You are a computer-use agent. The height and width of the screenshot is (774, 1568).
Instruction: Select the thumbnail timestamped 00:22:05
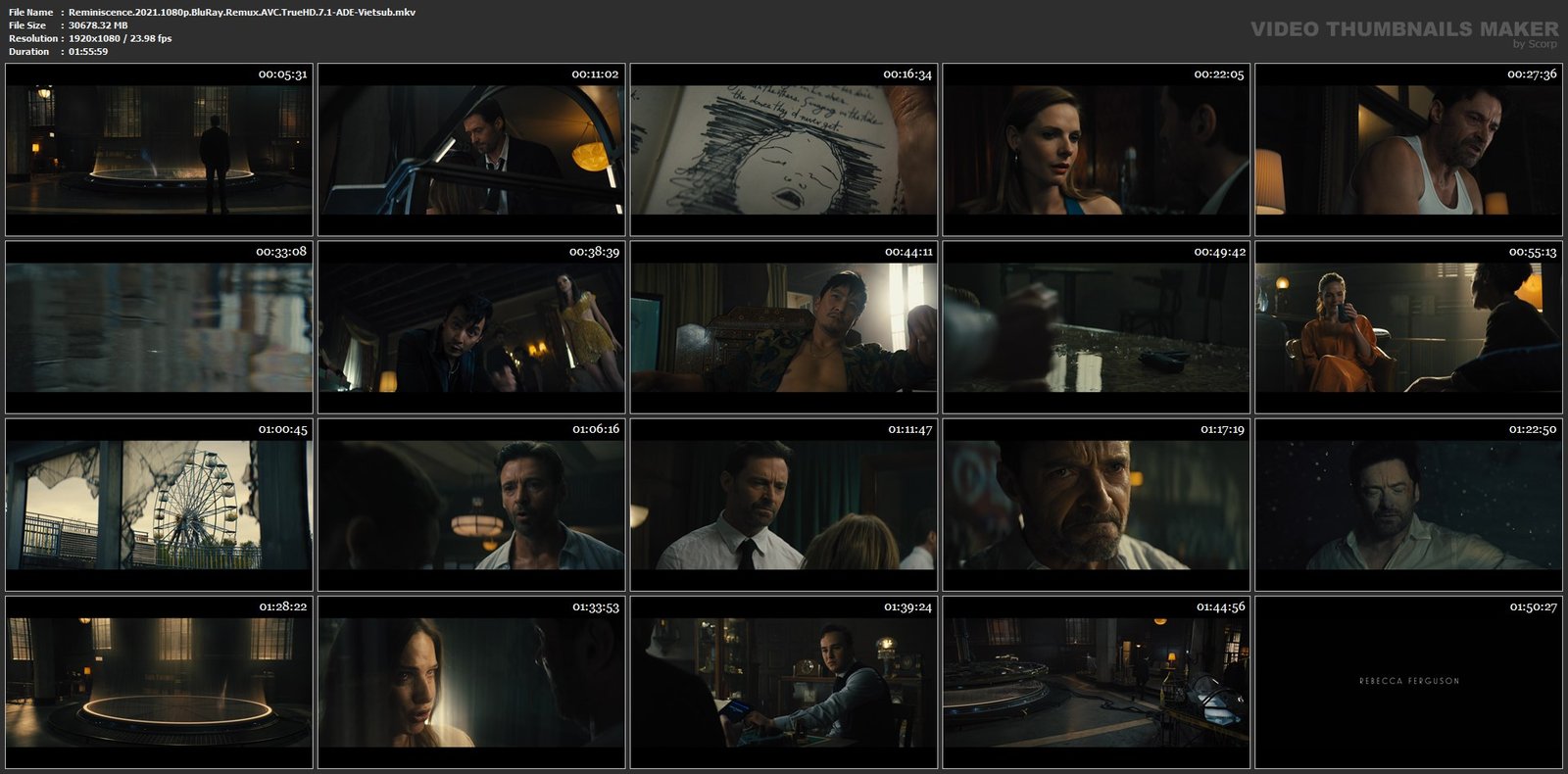[x=1097, y=150]
